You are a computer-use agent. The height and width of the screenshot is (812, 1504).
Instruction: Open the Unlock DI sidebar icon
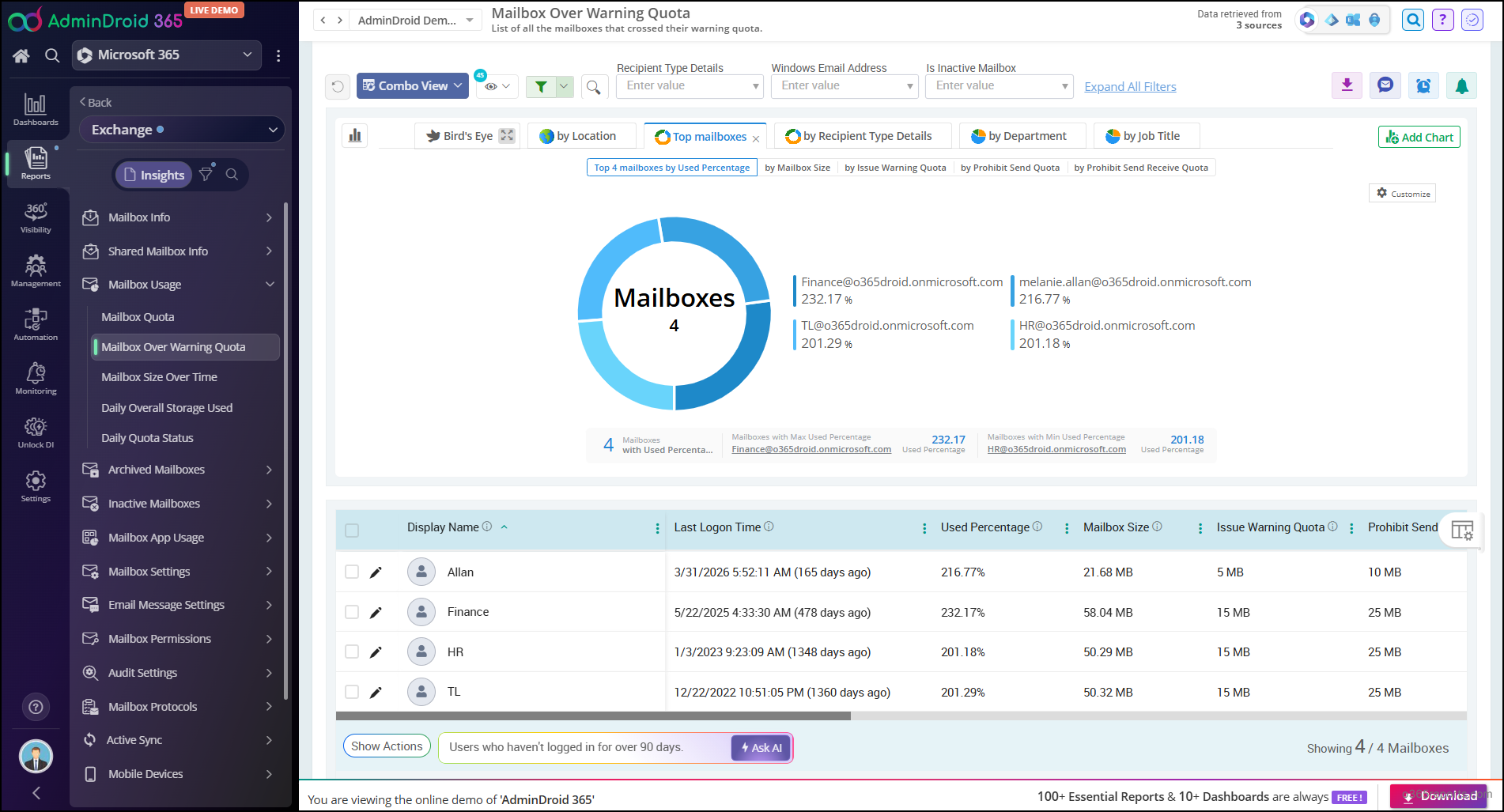[x=36, y=432]
